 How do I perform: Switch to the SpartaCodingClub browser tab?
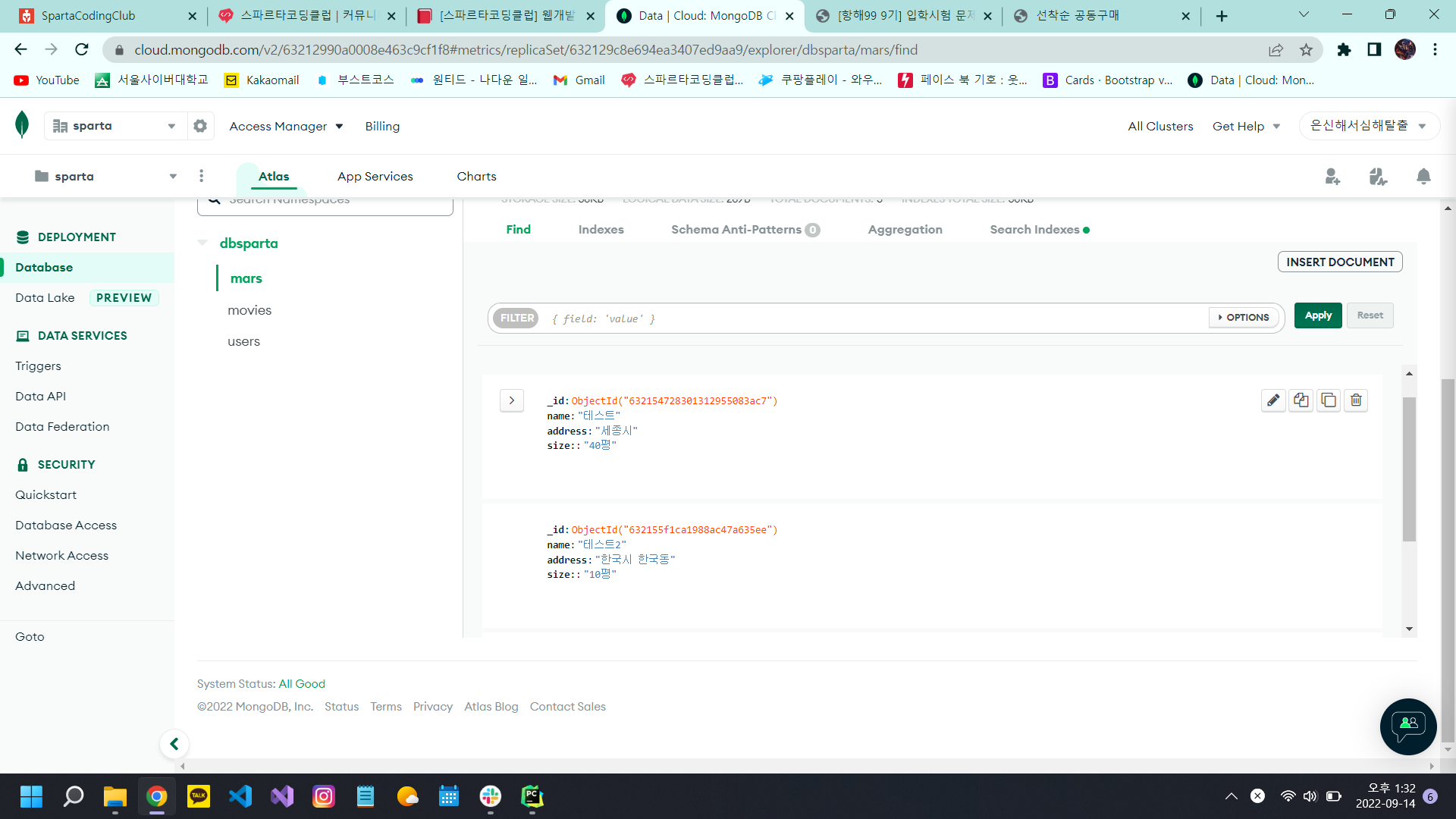pyautogui.click(x=107, y=16)
